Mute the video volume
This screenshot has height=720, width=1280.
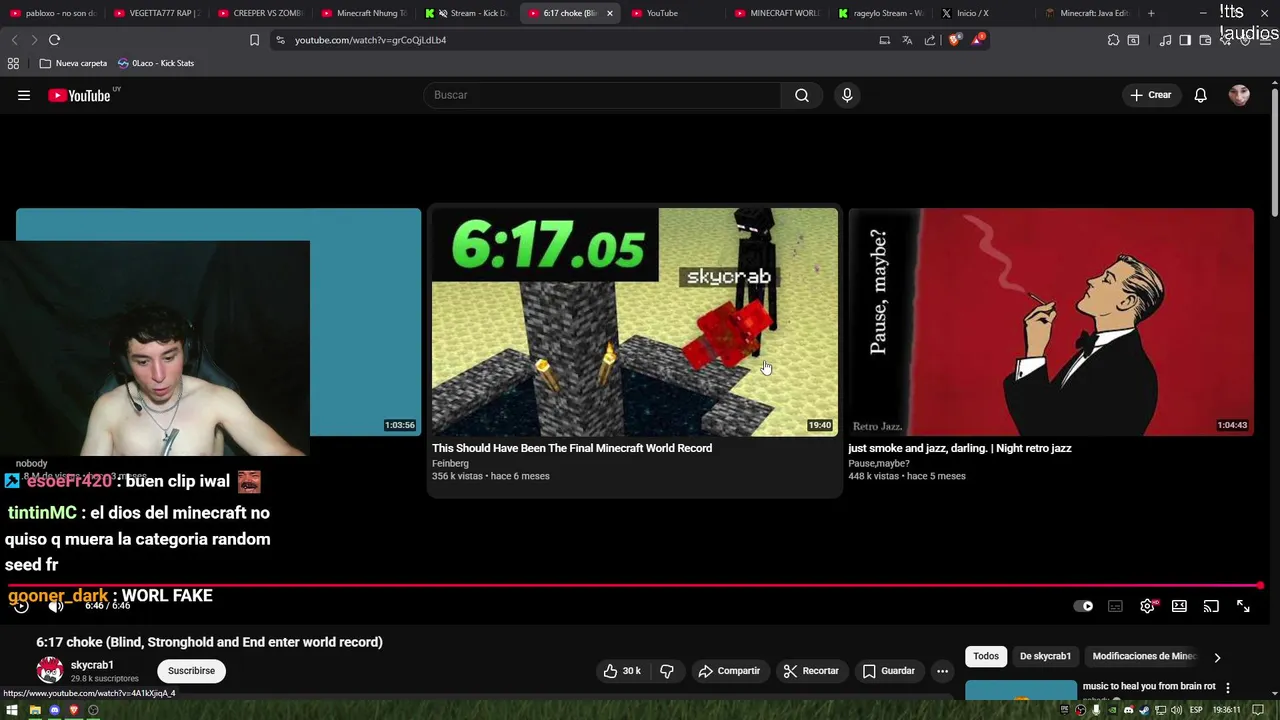[56, 606]
